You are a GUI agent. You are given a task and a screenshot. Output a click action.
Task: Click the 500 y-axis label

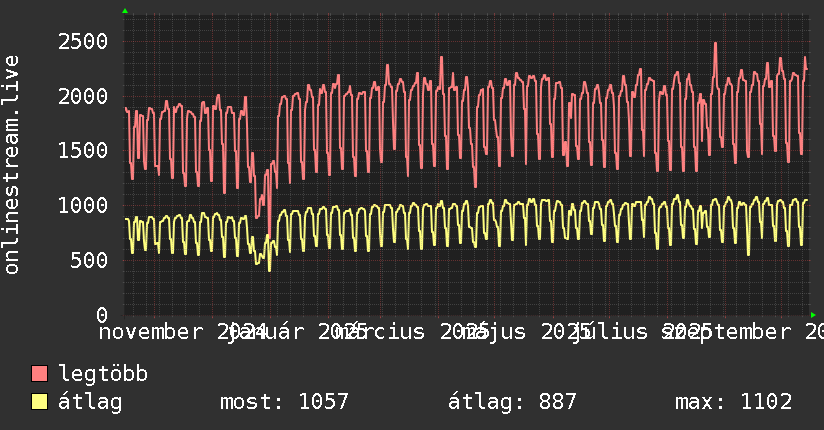coord(89,260)
